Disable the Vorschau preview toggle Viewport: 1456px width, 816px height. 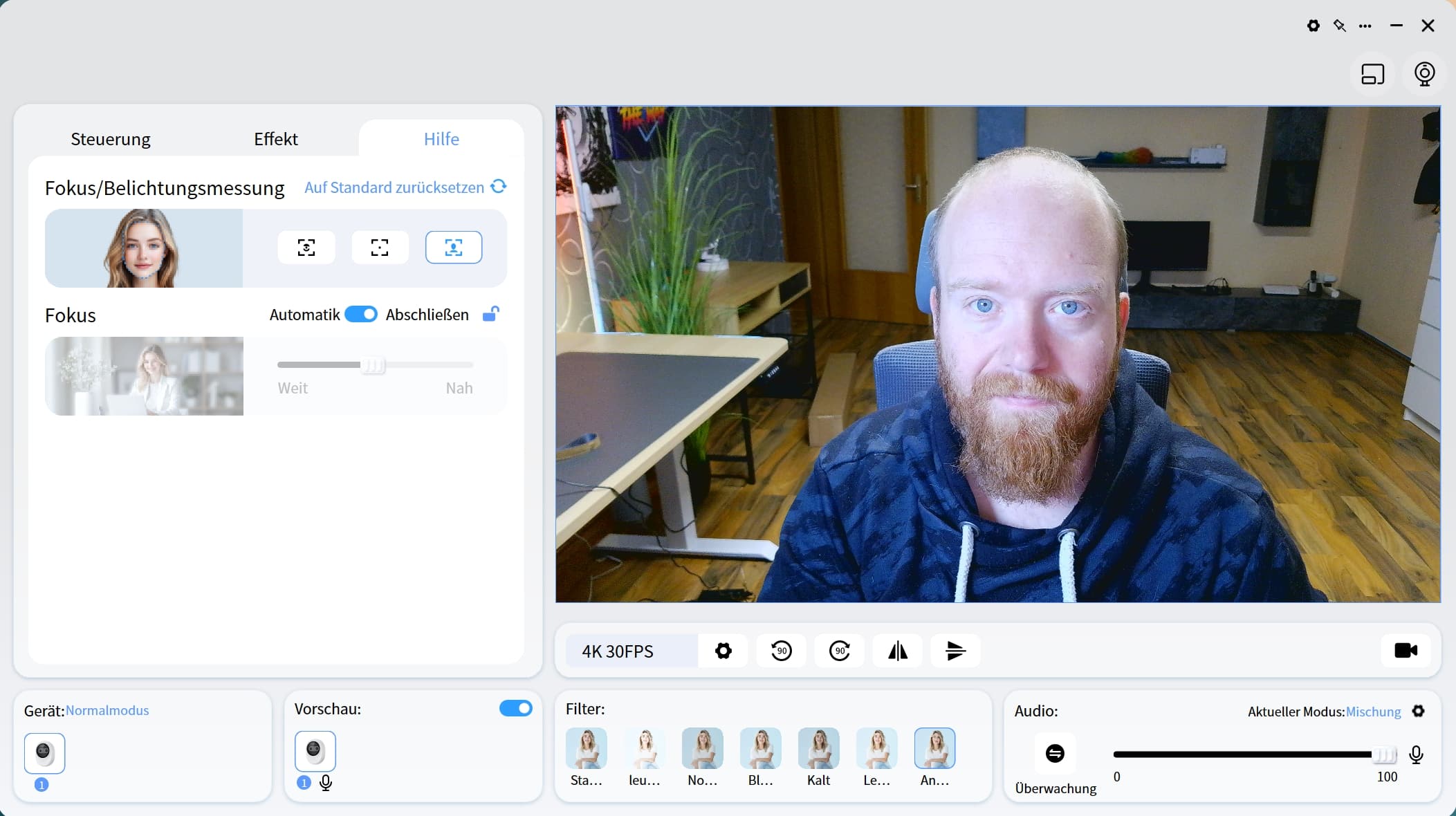515,708
